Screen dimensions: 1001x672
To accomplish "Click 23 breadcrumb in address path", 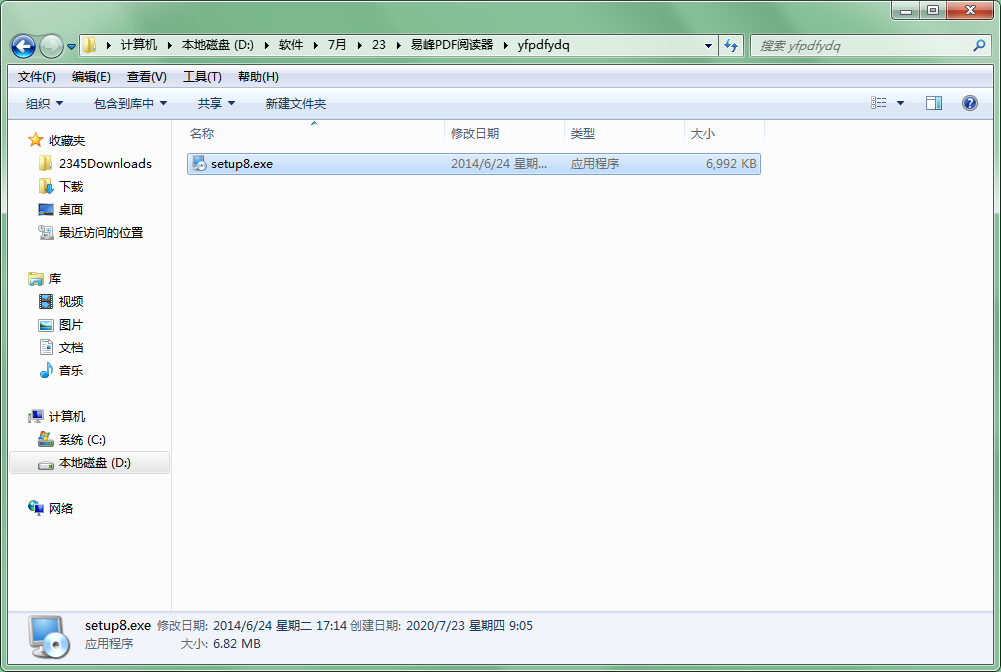I will click(x=379, y=45).
